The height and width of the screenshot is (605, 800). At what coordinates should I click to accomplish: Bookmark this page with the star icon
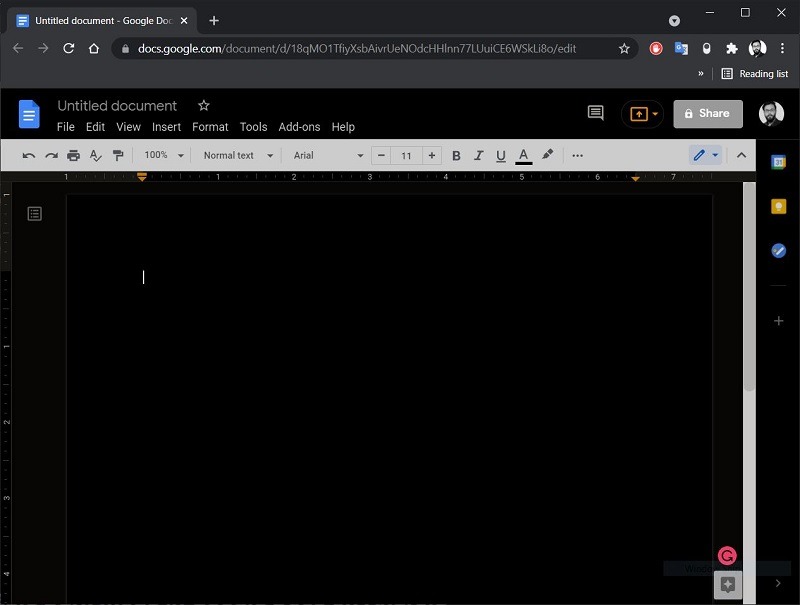pyautogui.click(x=624, y=48)
